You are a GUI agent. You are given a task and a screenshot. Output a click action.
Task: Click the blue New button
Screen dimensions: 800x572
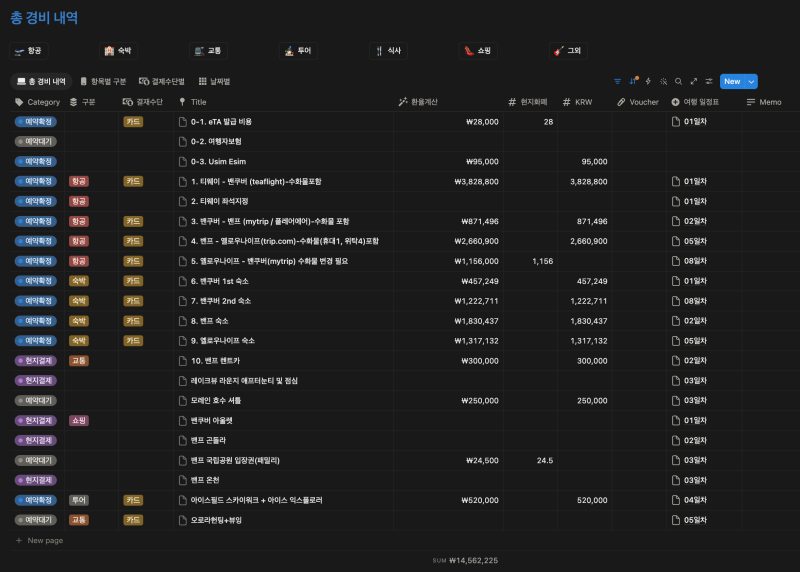732,82
